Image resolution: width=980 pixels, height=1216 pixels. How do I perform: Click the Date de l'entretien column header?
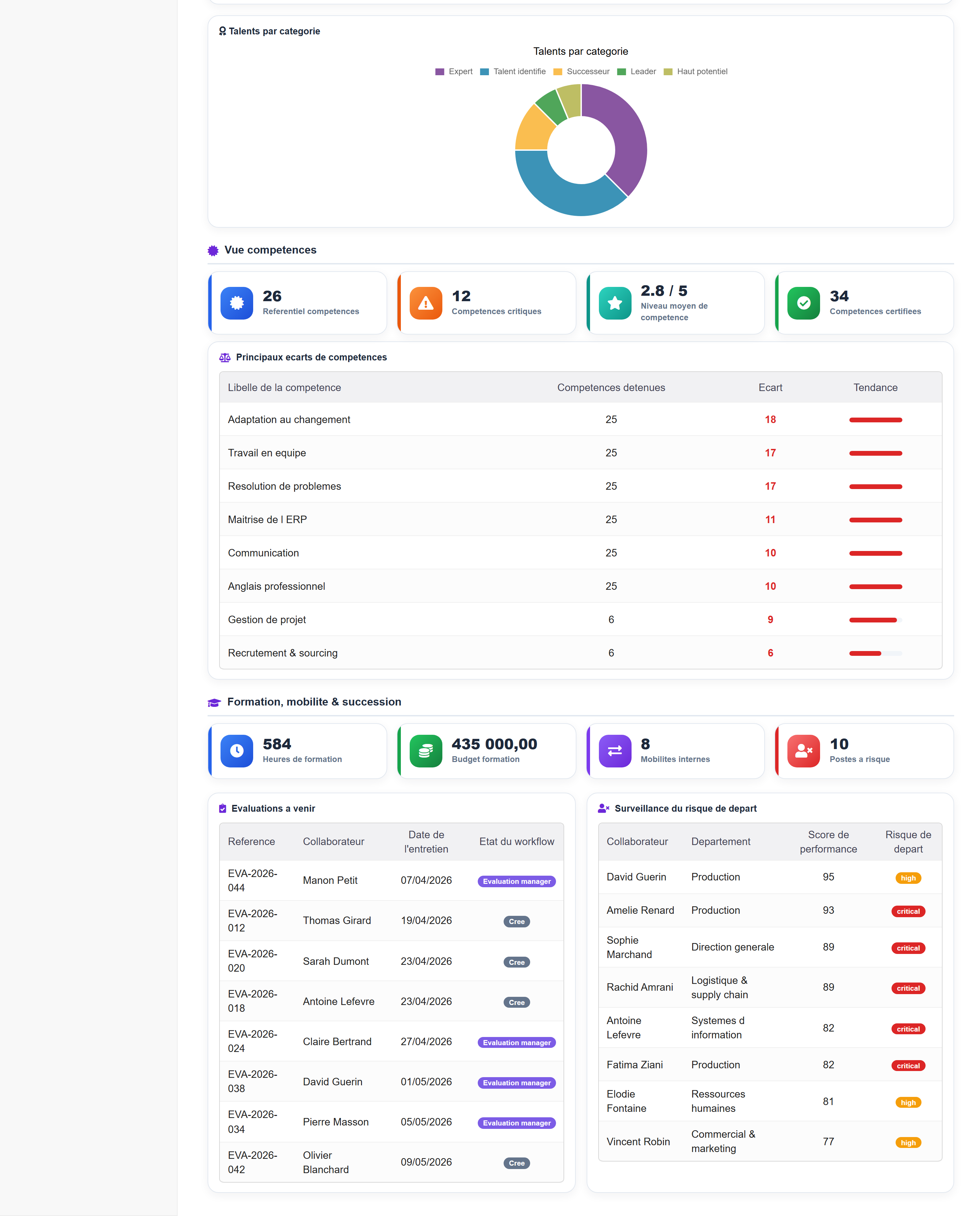click(426, 842)
